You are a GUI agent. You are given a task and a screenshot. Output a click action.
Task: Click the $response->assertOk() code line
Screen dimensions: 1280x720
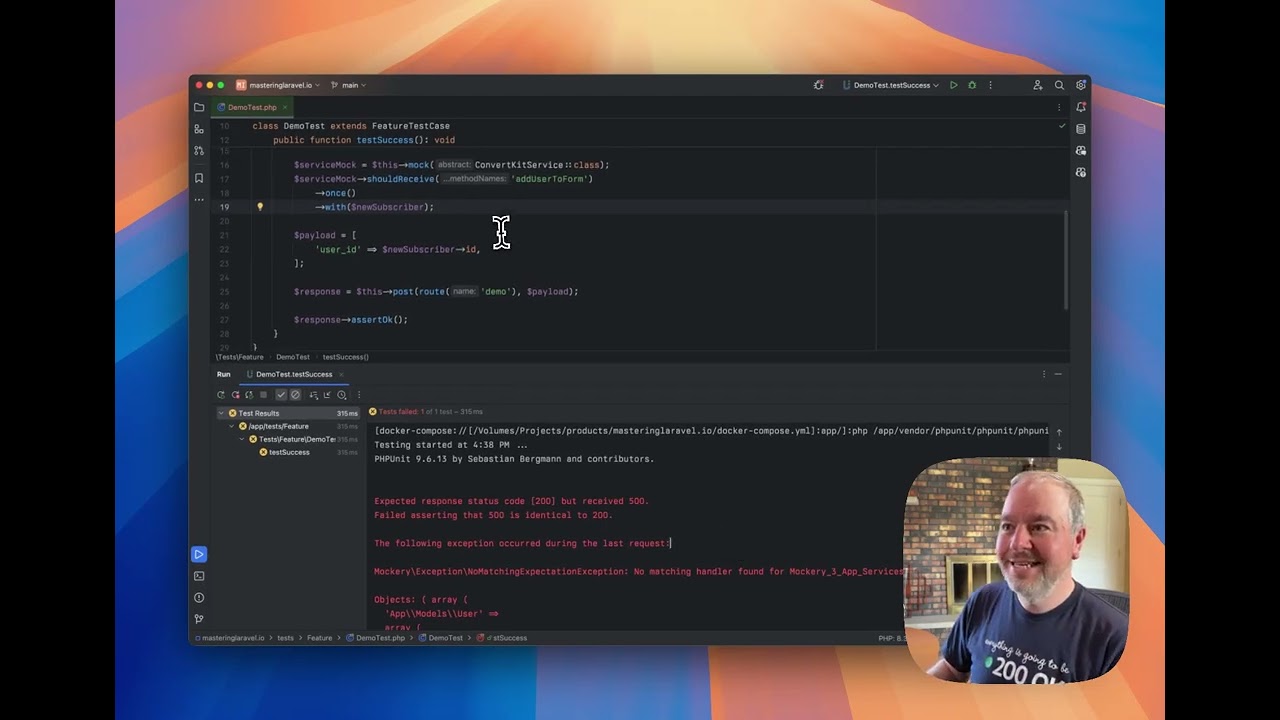(x=351, y=320)
